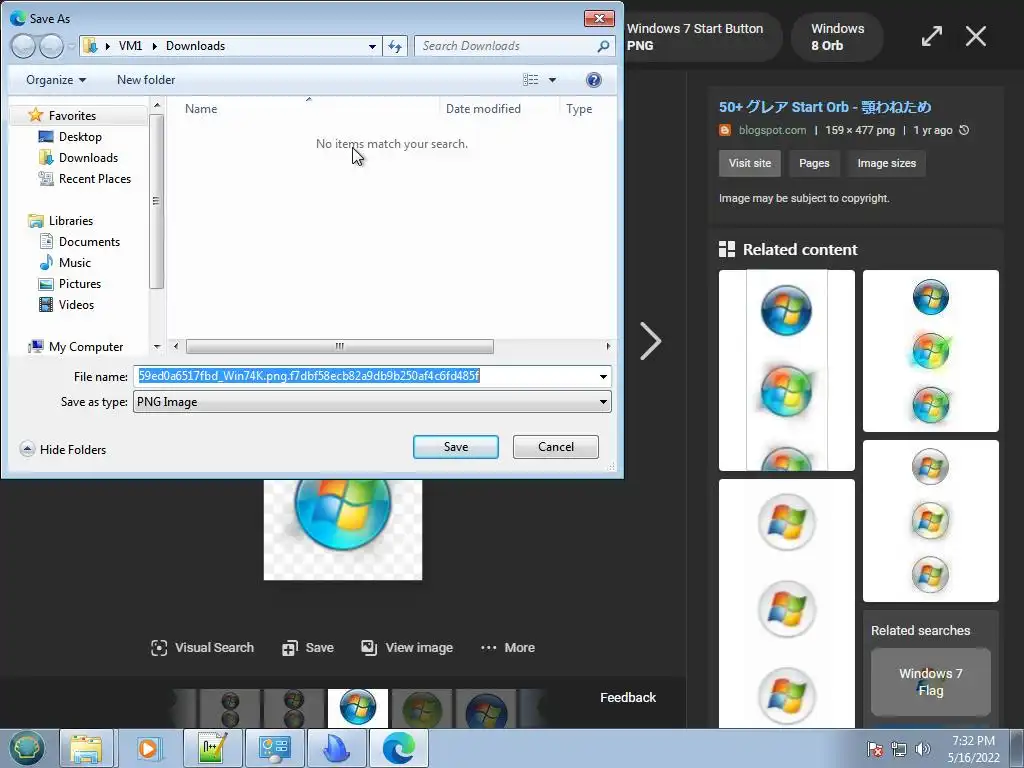Go to next image with right chevron

[650, 341]
